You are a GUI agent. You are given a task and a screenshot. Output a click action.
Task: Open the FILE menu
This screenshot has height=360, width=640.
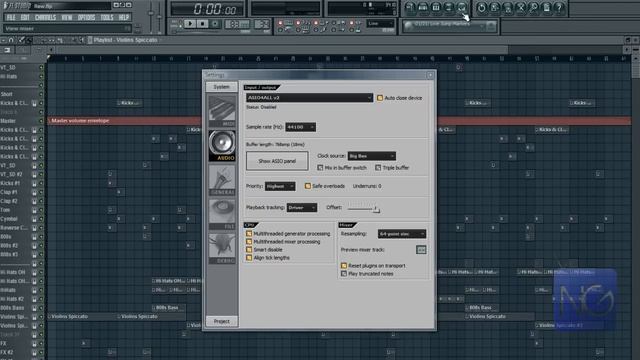click(11, 18)
